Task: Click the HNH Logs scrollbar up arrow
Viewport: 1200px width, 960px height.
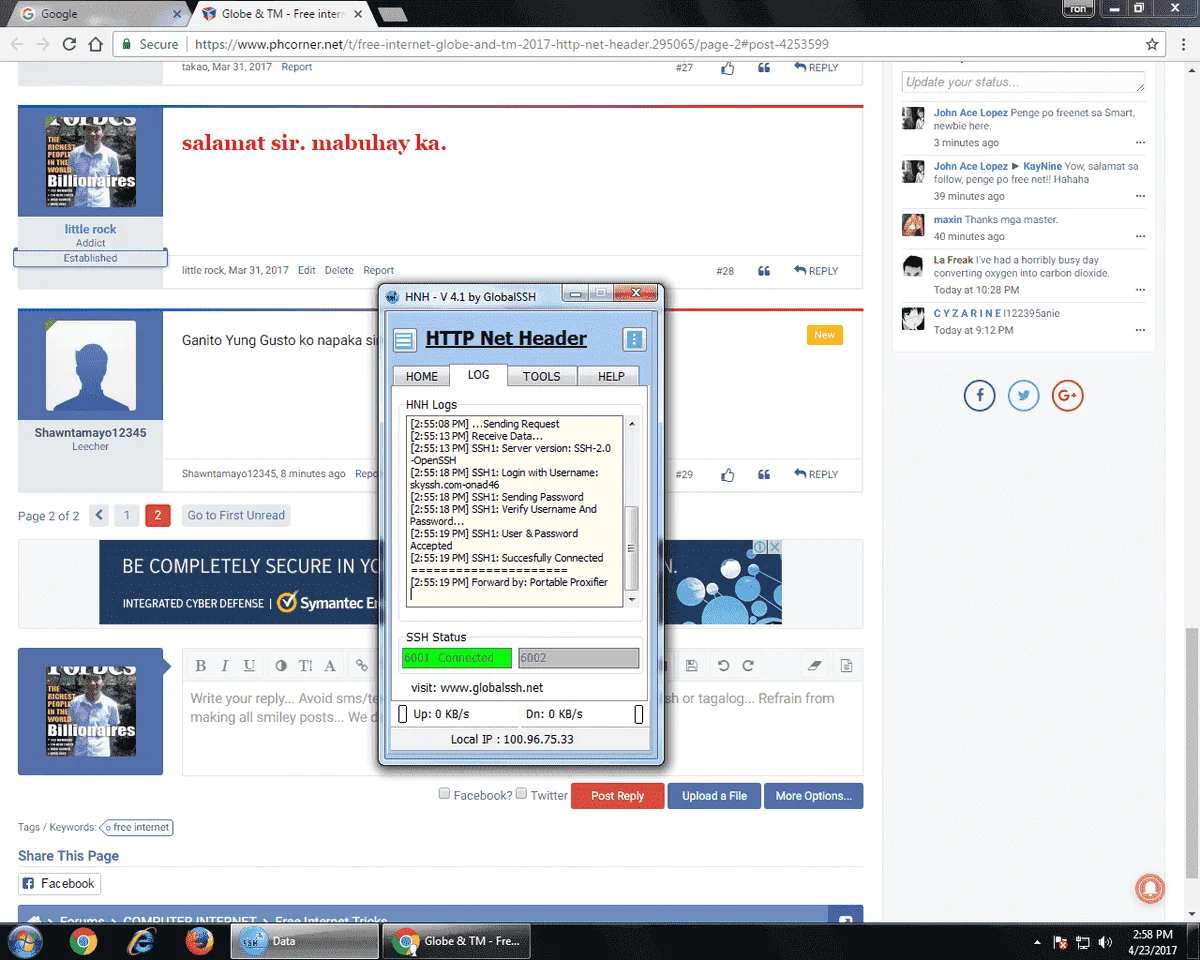Action: (x=631, y=424)
